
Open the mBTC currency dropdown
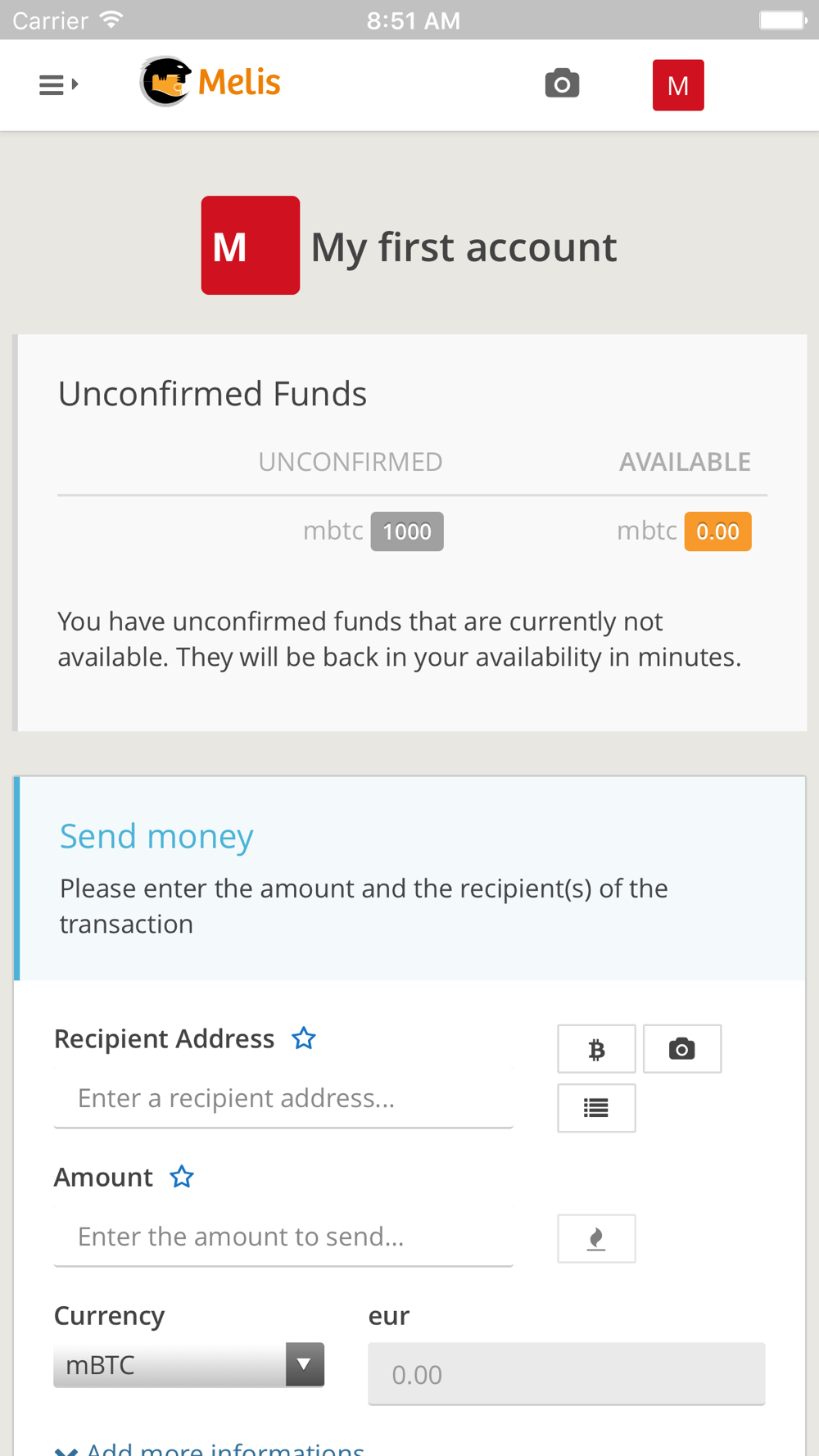(x=189, y=1365)
